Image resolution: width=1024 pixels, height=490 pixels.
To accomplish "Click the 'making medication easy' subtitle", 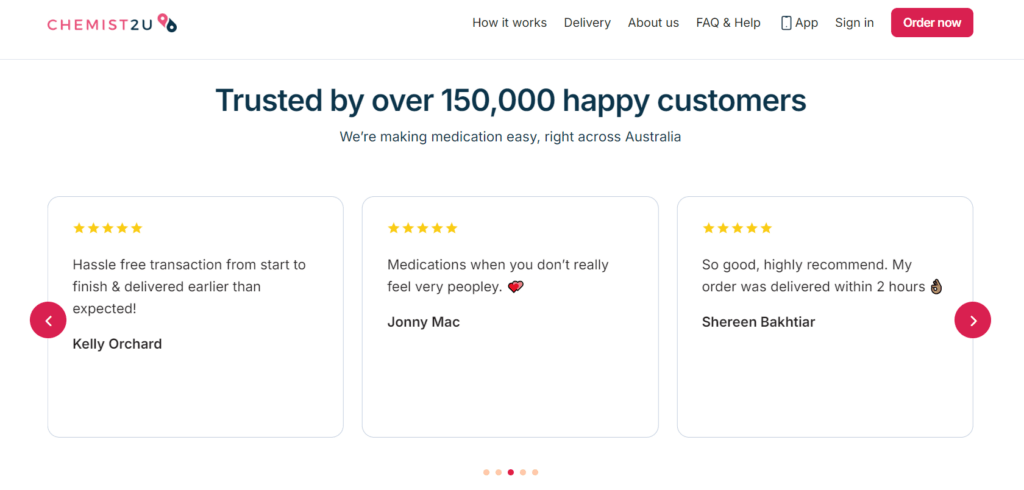I will coord(511,137).
